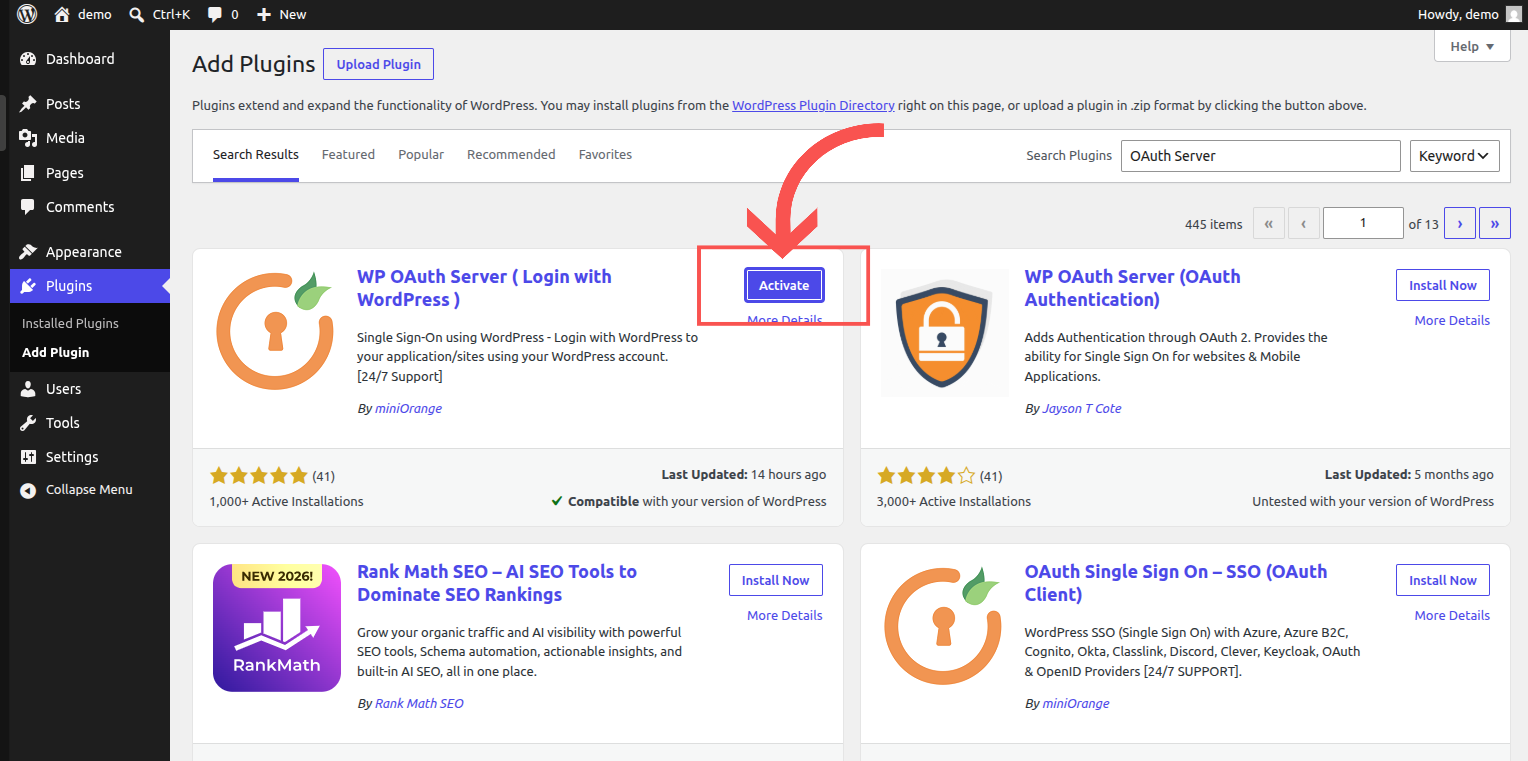This screenshot has height=761, width=1528.
Task: Click the Tools wrench icon
Action: (x=28, y=423)
